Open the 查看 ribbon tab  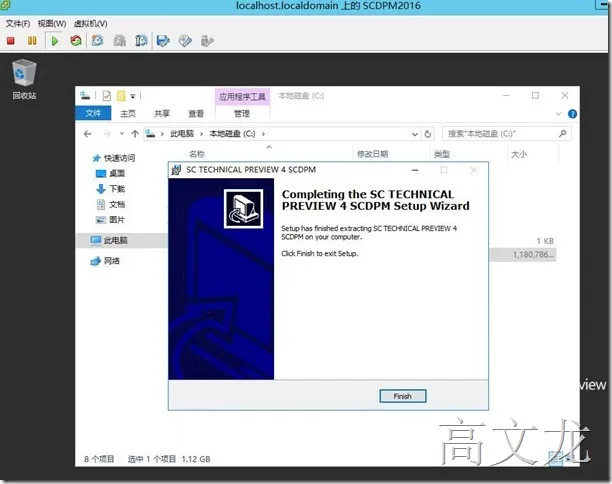click(x=196, y=114)
